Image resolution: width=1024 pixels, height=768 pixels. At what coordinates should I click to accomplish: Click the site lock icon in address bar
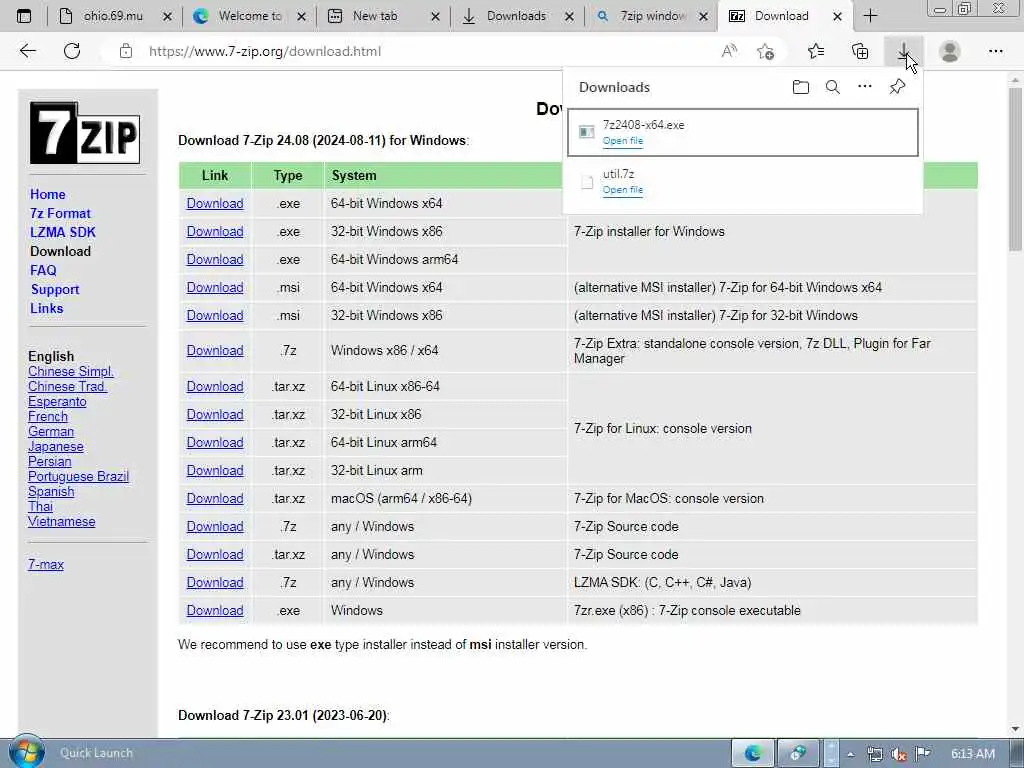(x=126, y=51)
